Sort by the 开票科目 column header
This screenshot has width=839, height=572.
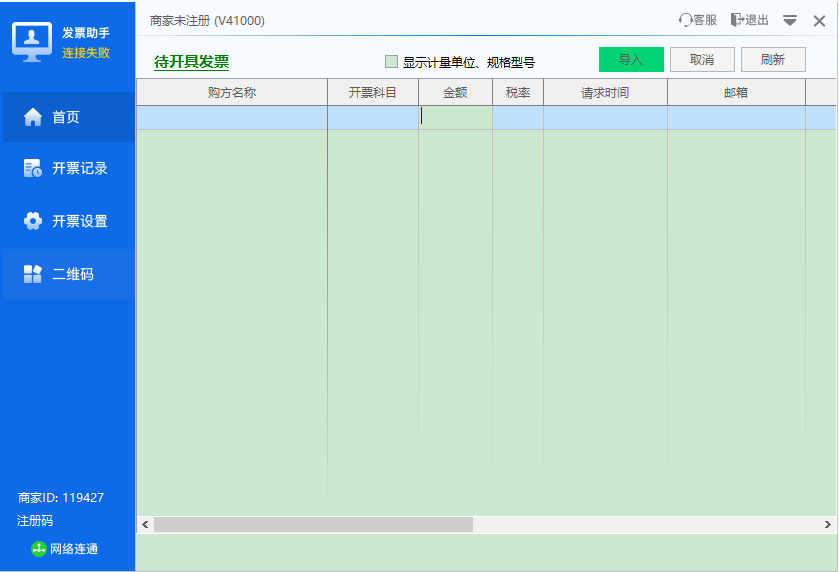click(x=372, y=92)
